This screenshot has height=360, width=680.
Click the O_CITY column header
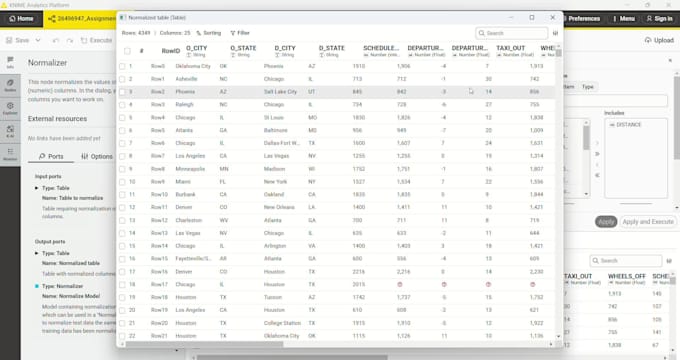pos(196,51)
